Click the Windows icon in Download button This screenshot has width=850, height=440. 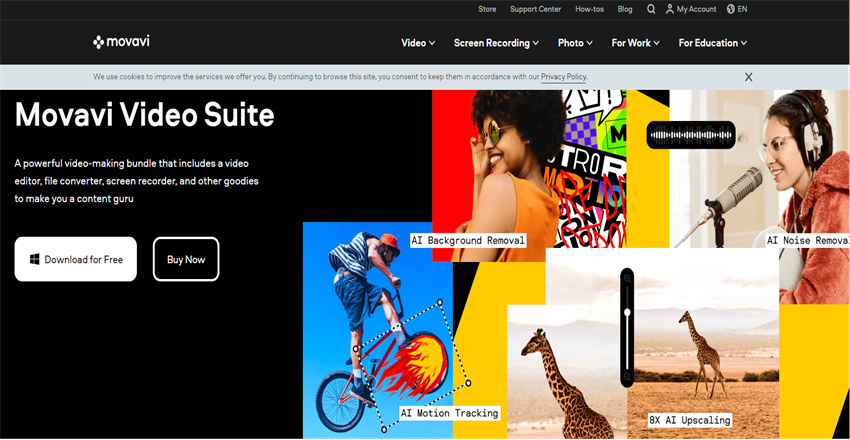pos(35,260)
